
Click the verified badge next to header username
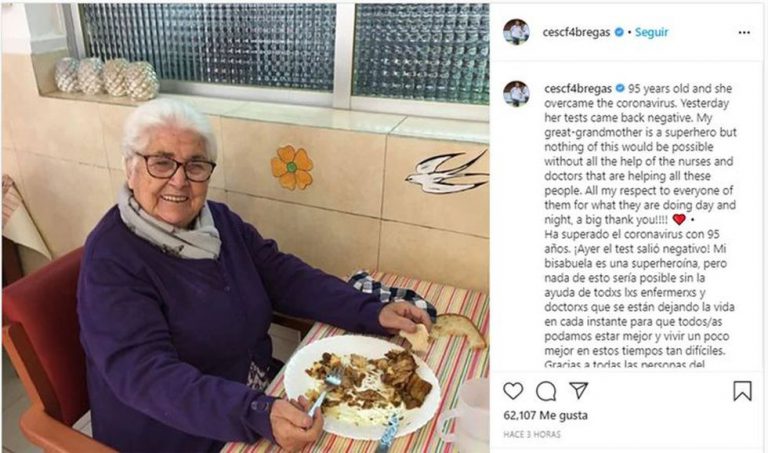tap(619, 32)
